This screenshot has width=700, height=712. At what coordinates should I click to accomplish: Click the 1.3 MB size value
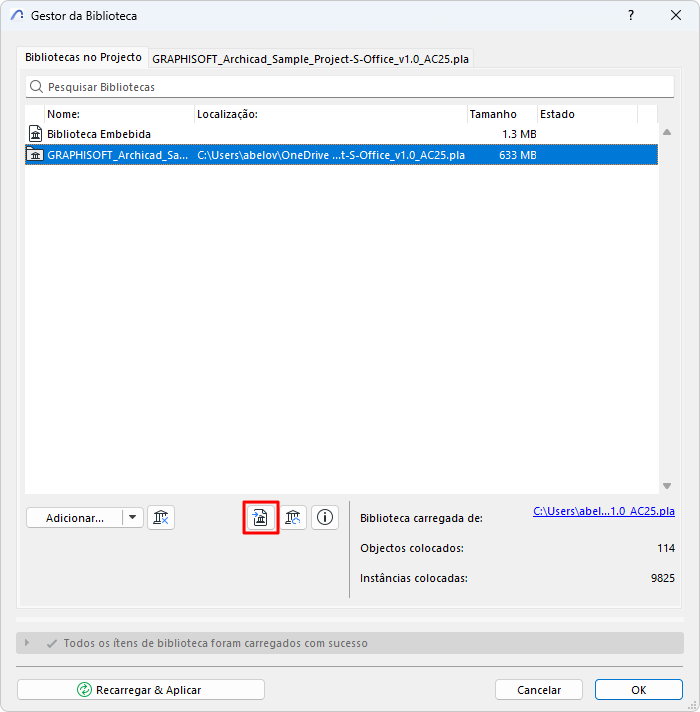tap(519, 134)
